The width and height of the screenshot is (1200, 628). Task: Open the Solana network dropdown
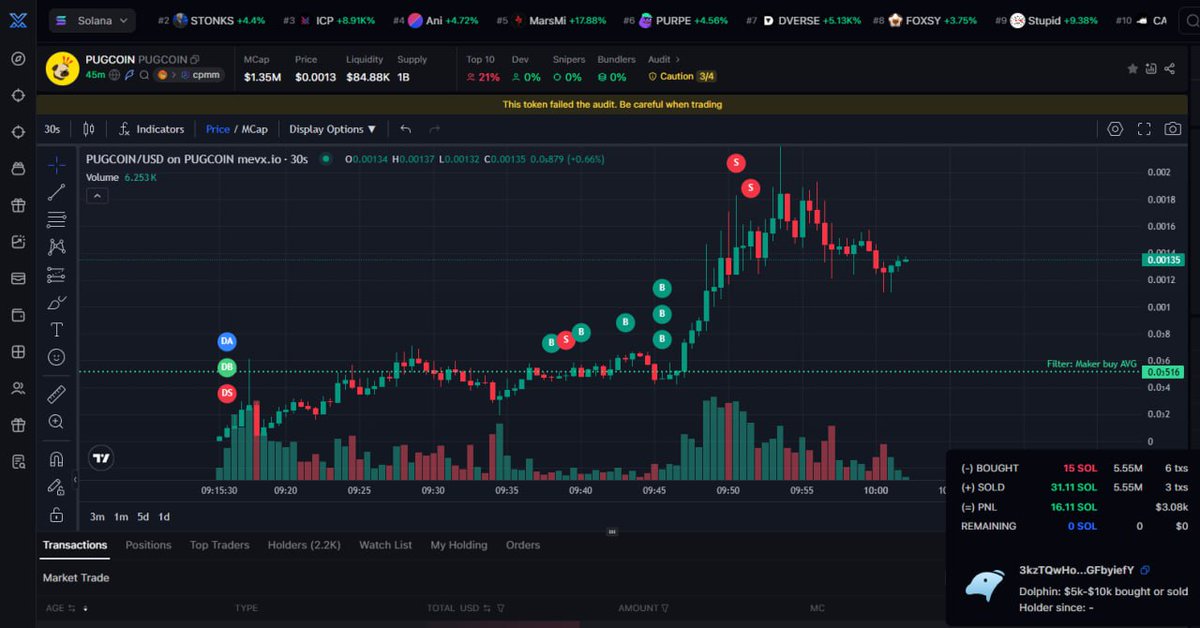point(91,20)
